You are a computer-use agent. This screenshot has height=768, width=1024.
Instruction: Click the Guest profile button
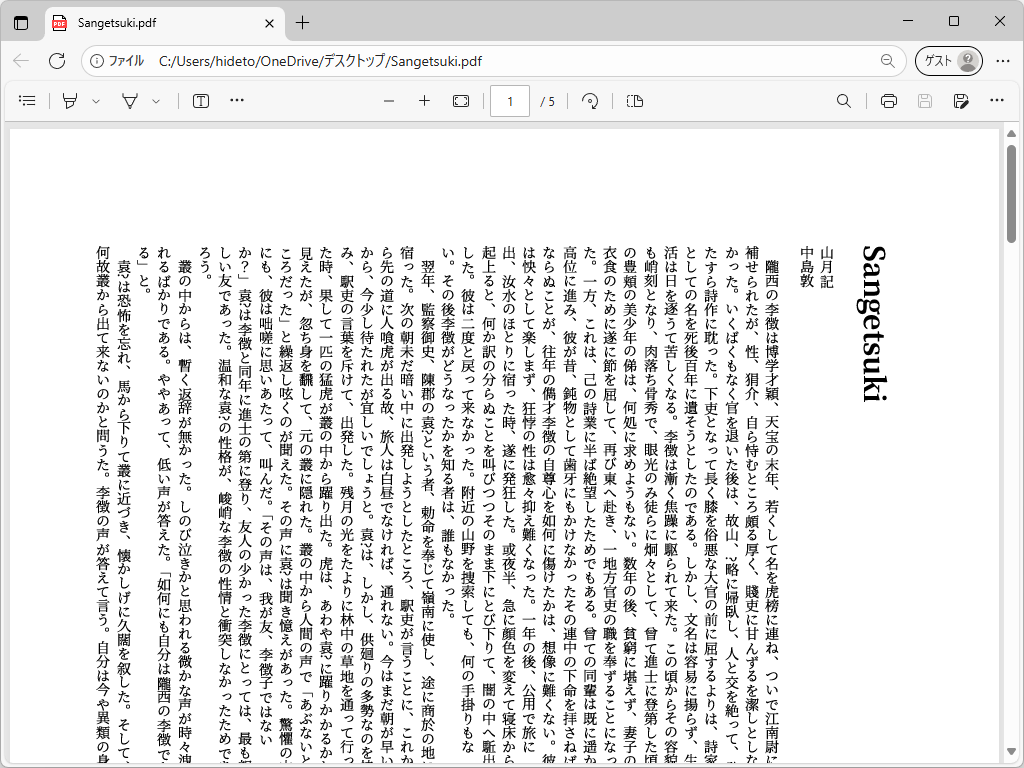(947, 60)
